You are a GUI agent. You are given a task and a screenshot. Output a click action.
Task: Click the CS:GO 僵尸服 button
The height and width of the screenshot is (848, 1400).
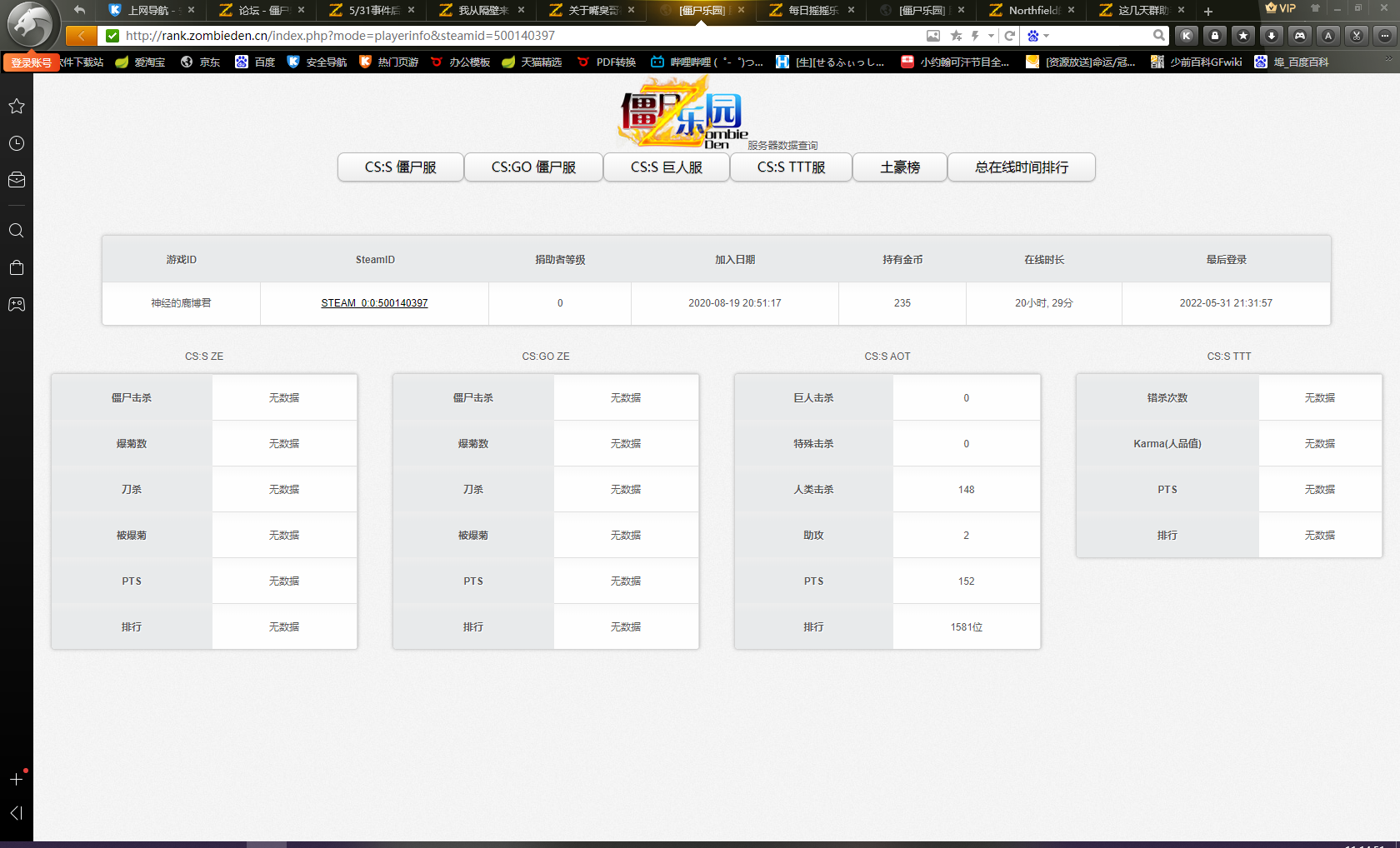click(x=533, y=167)
